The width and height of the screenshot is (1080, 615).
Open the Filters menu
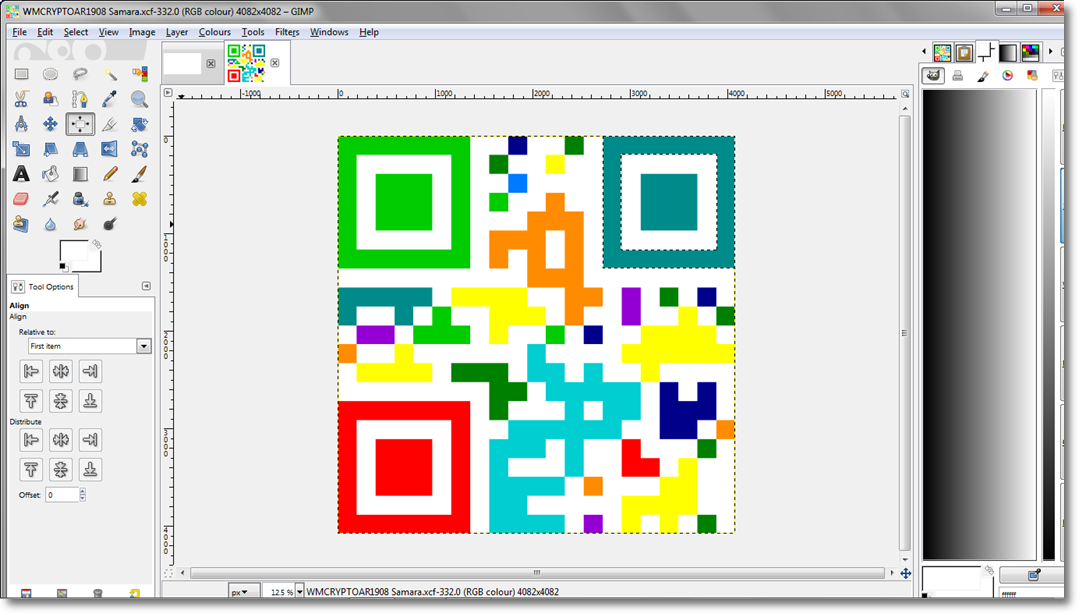tap(287, 32)
